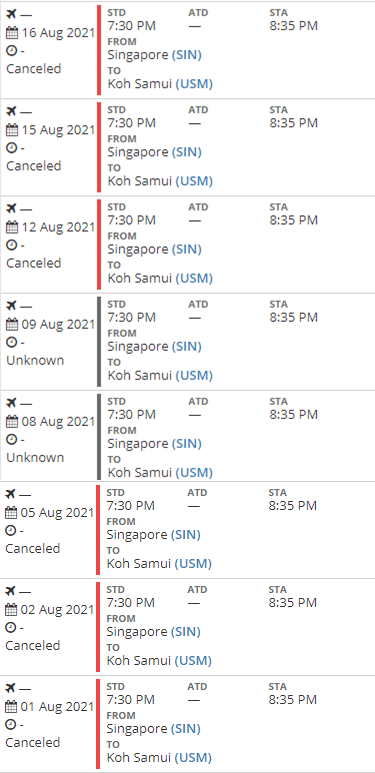Click the airplane icon for 02 Aug 2021
375x773 pixels.
point(10,591)
